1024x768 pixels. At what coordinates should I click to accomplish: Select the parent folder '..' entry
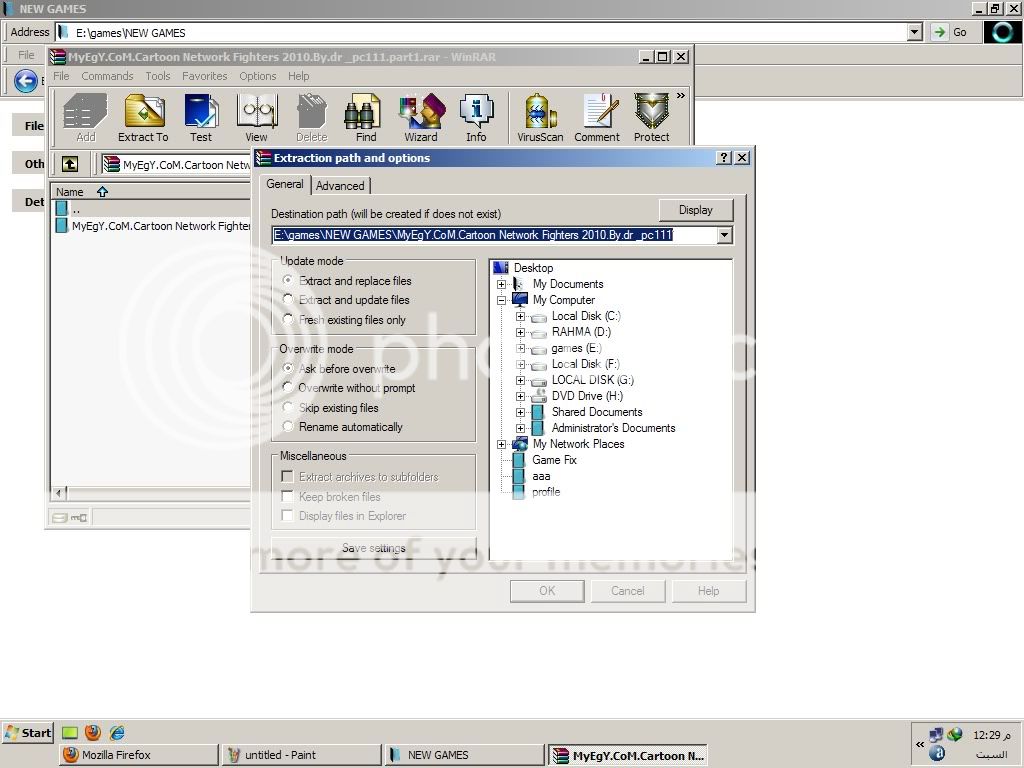69,209
